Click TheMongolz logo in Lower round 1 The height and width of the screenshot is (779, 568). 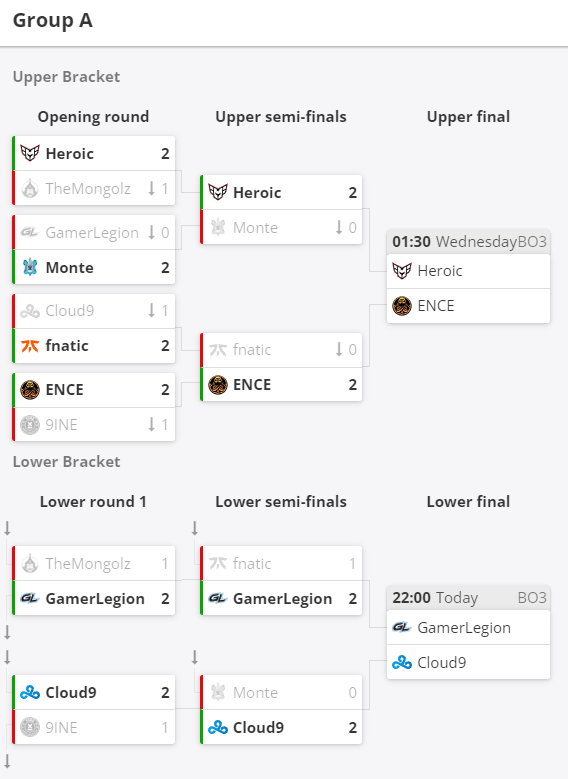coord(30,563)
